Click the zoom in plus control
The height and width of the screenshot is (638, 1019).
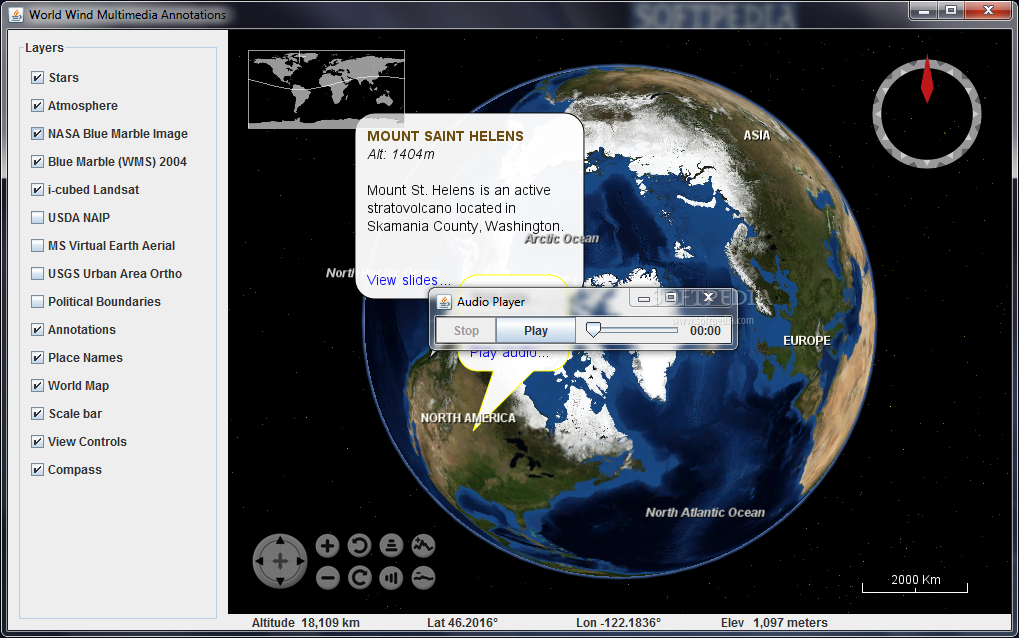click(x=328, y=546)
